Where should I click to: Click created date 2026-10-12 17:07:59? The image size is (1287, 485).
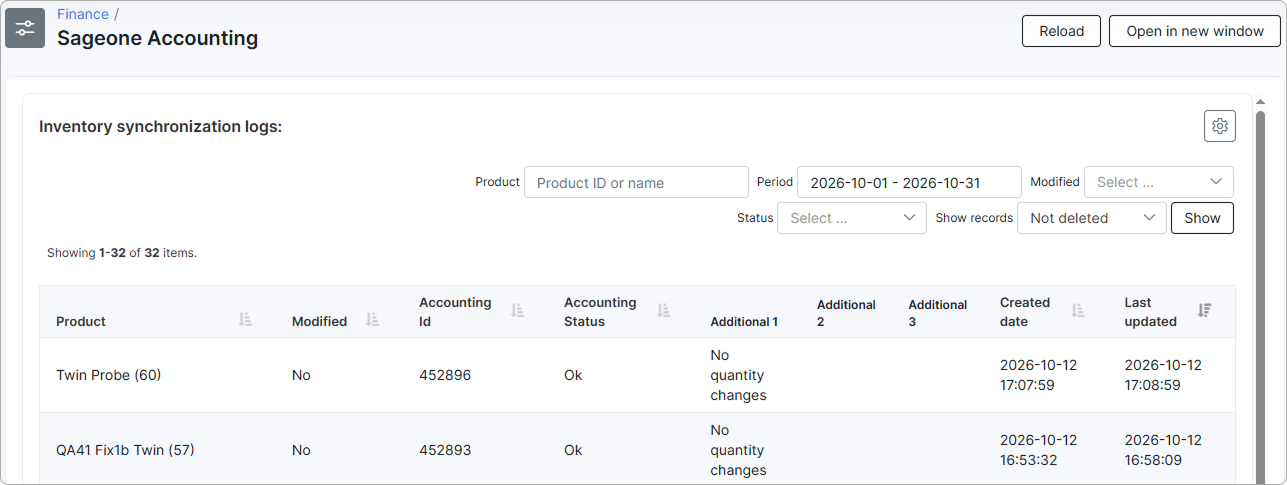pos(1038,375)
